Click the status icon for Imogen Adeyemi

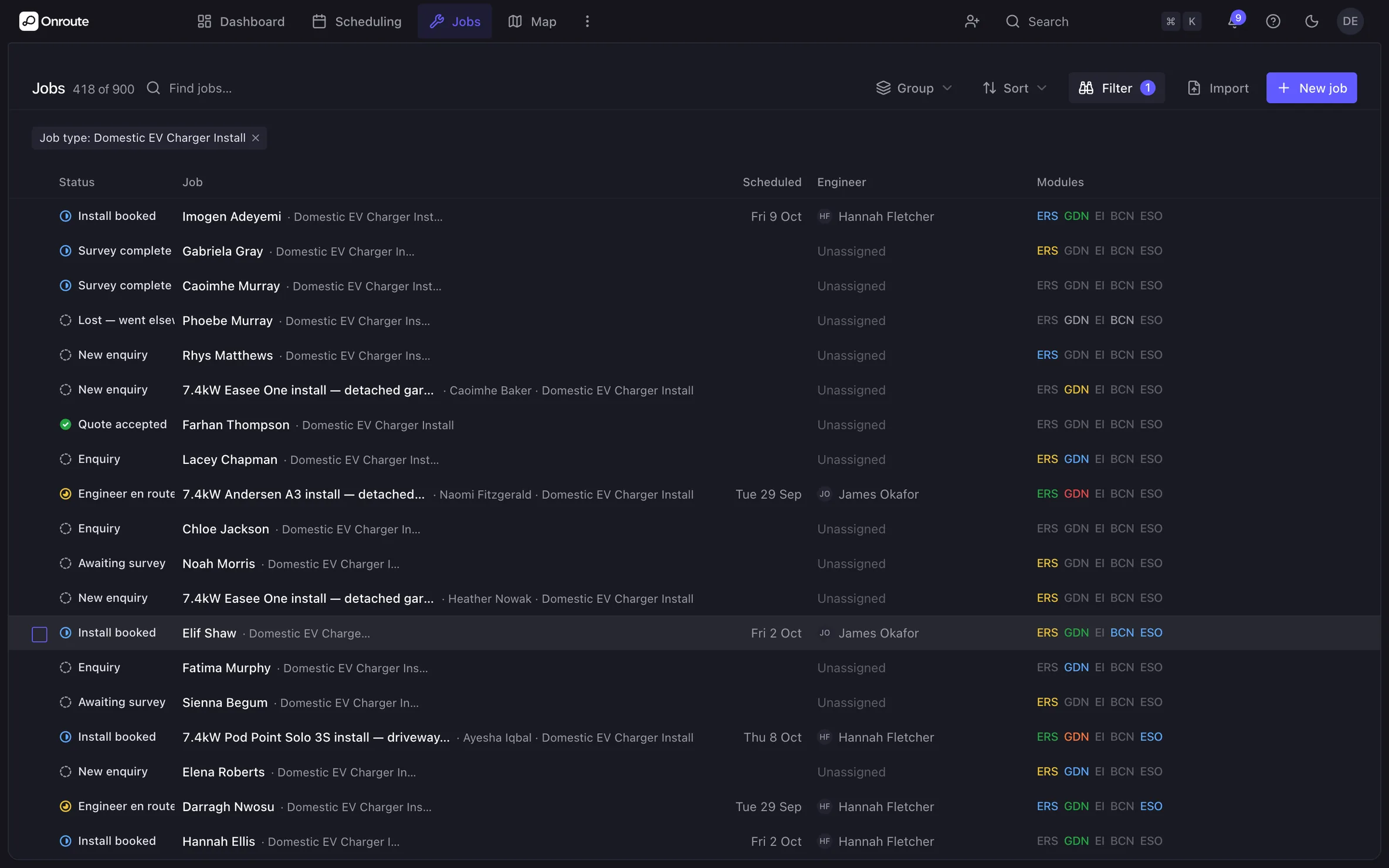pyautogui.click(x=66, y=216)
